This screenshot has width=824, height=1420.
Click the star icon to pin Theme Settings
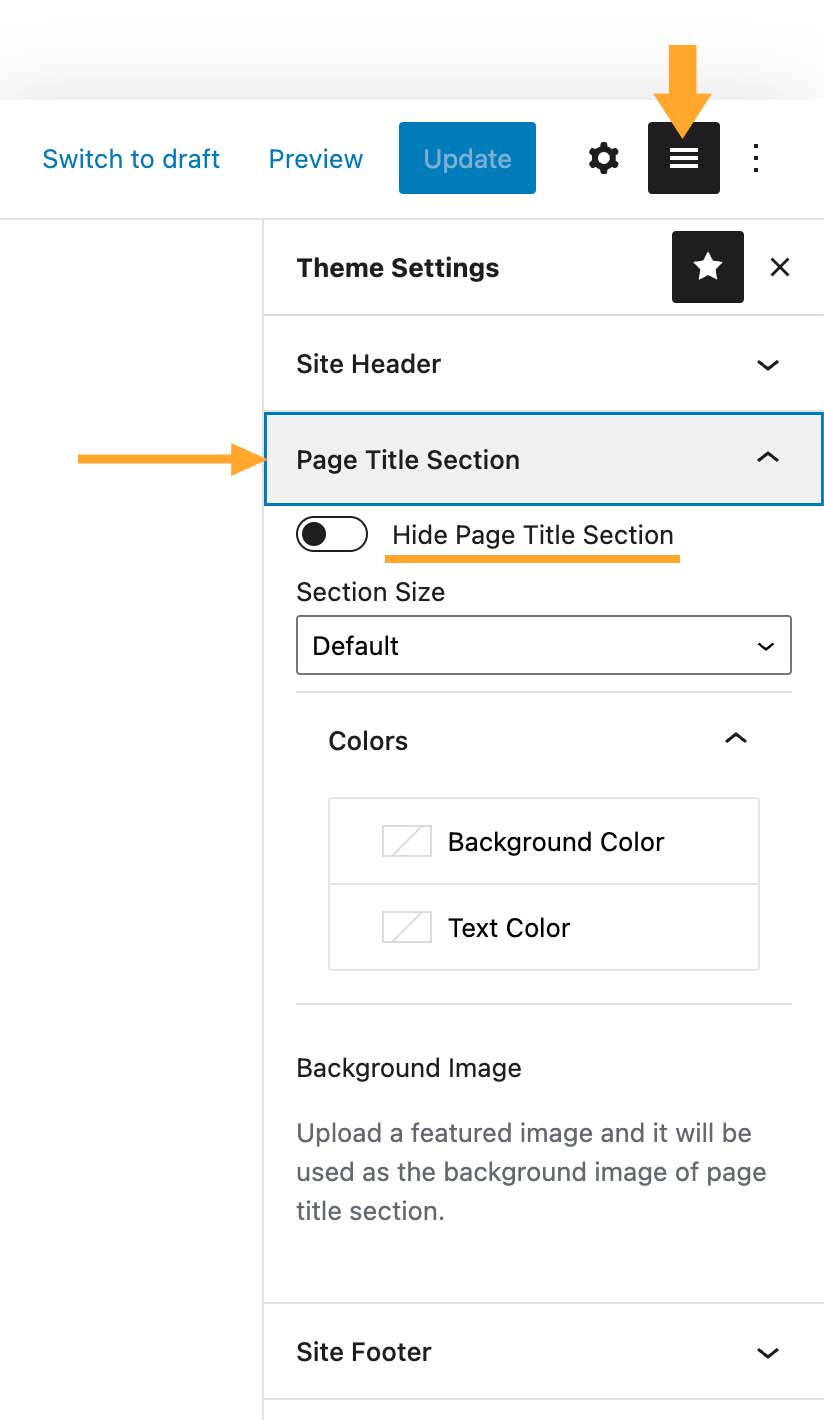(708, 267)
